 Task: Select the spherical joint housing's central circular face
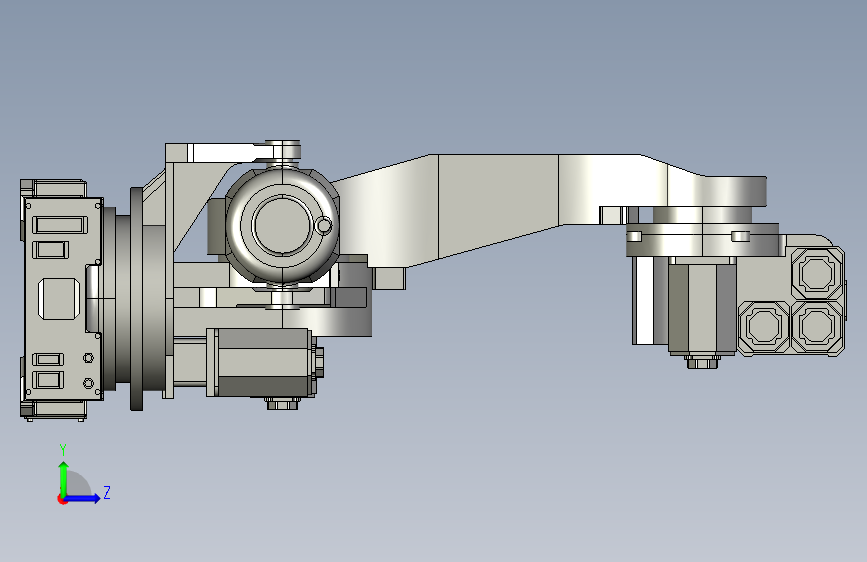pos(282,225)
